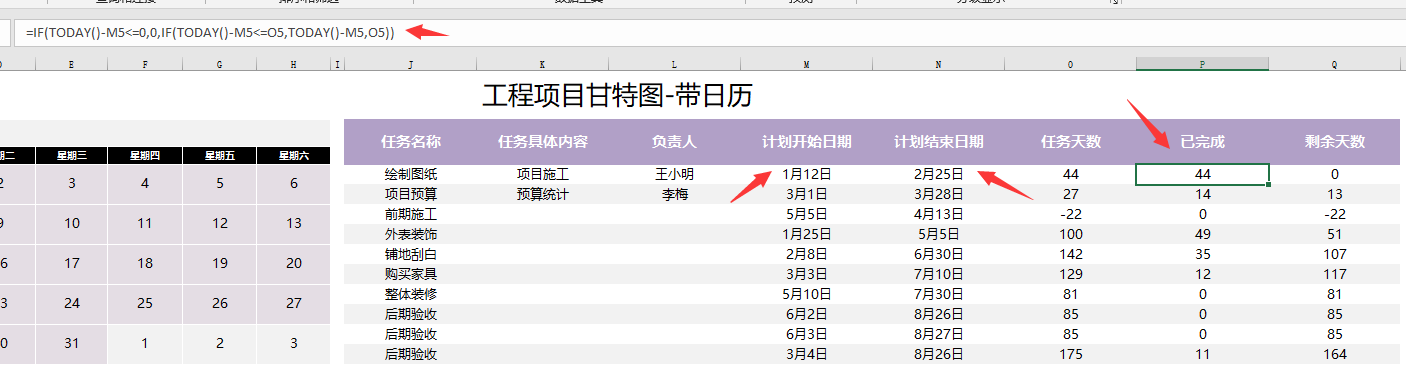Select the 3月28日 end date cell
1406x377 pixels.
938,194
